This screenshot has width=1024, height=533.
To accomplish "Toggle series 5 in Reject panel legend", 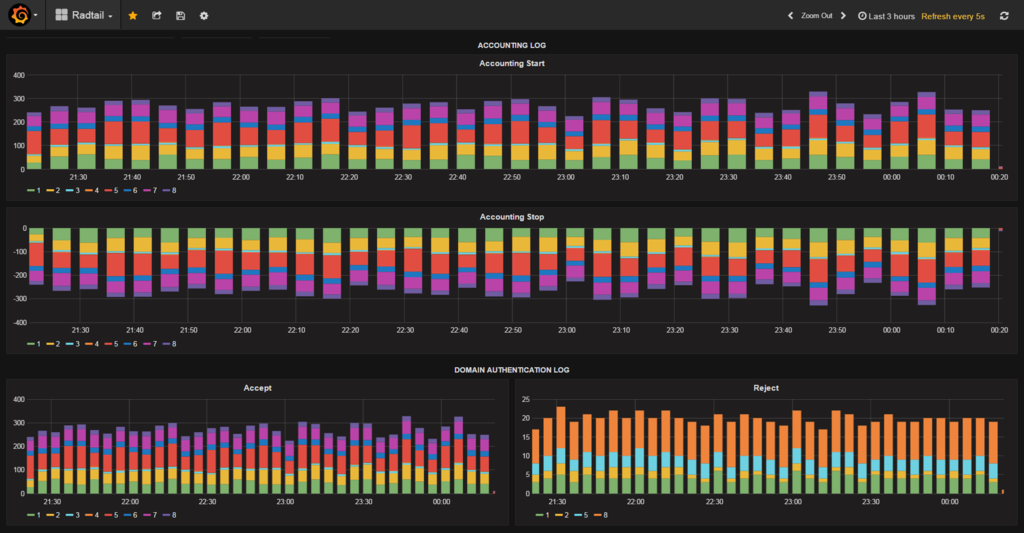I will point(582,515).
